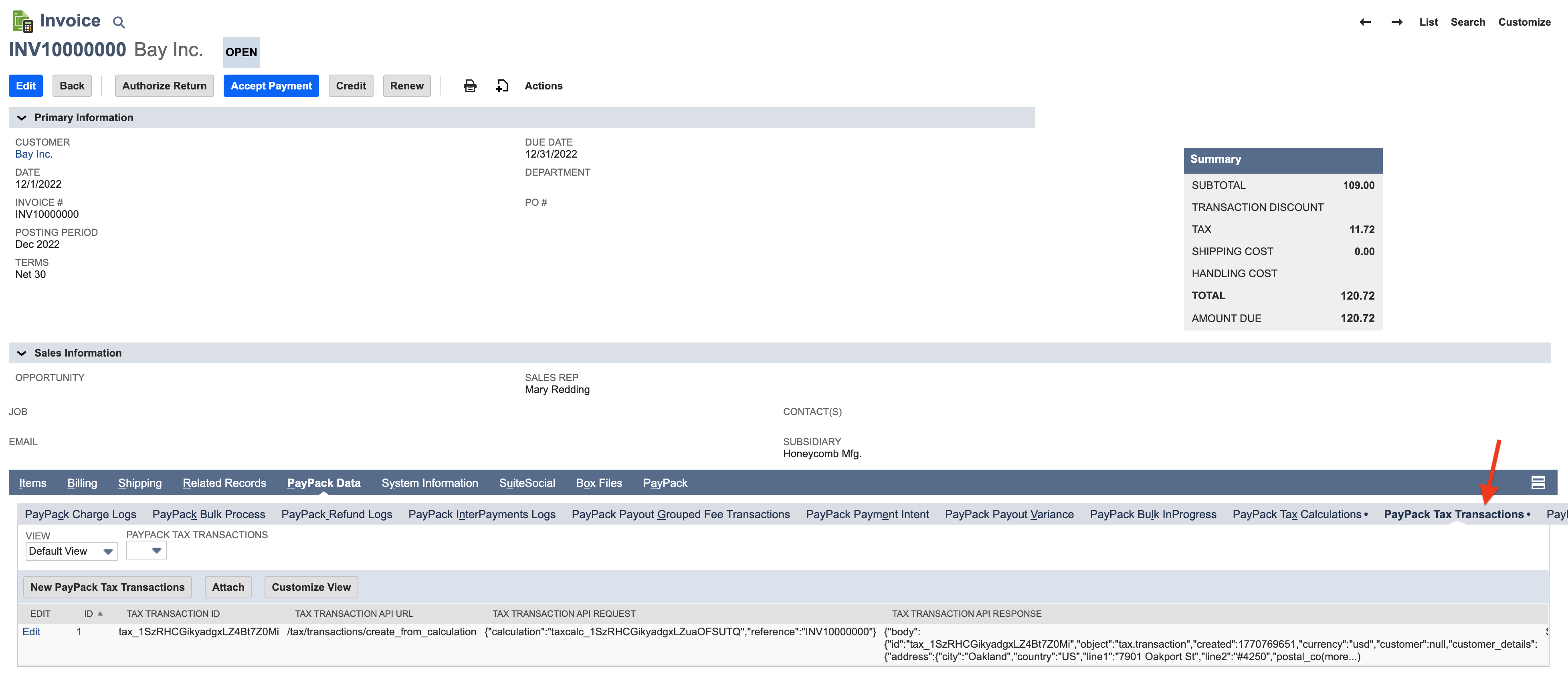This screenshot has height=681, width=1568.
Task: Edit the first tax transaction row
Action: (31, 632)
